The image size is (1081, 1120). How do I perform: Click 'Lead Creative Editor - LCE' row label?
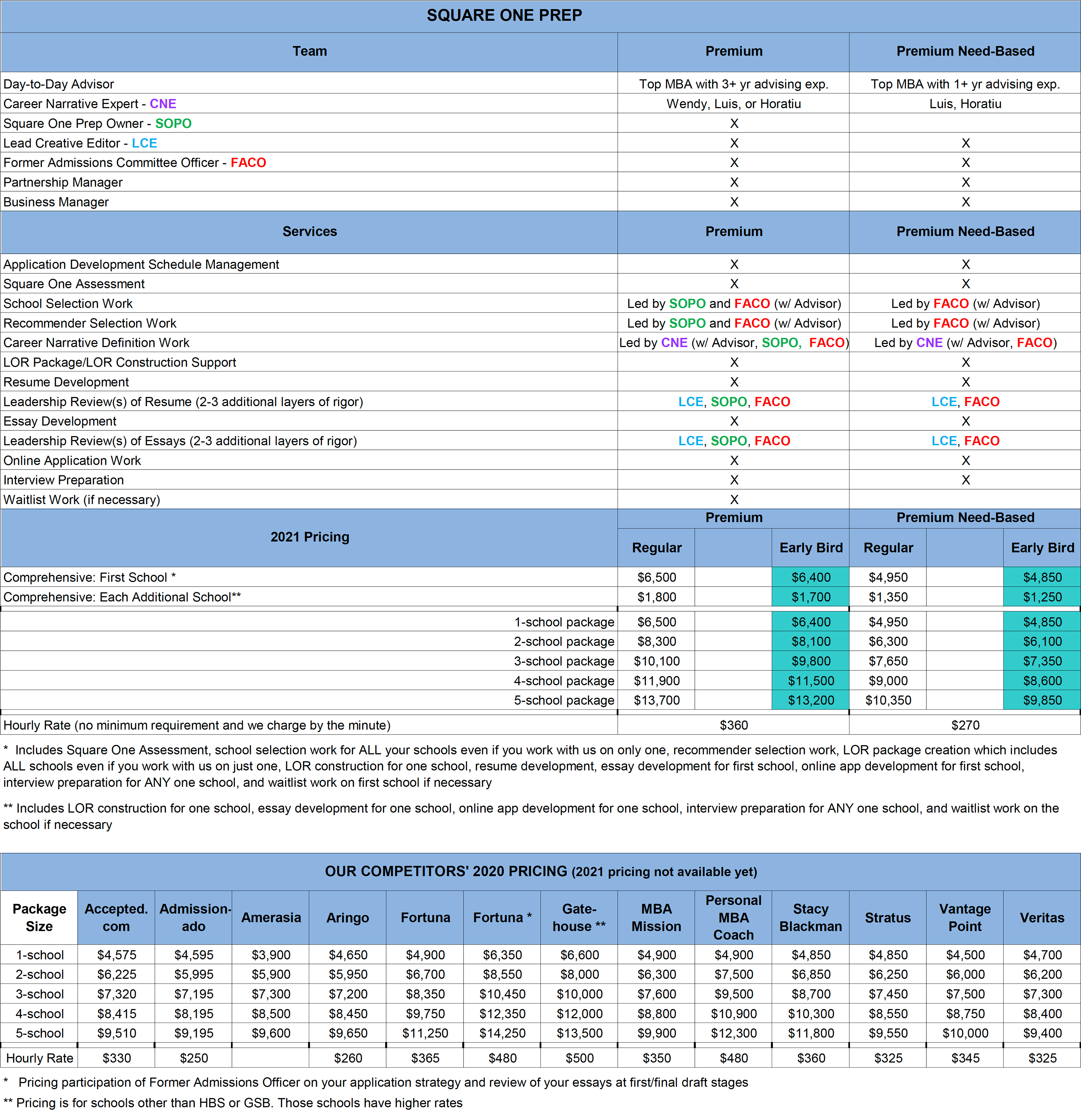click(x=80, y=143)
